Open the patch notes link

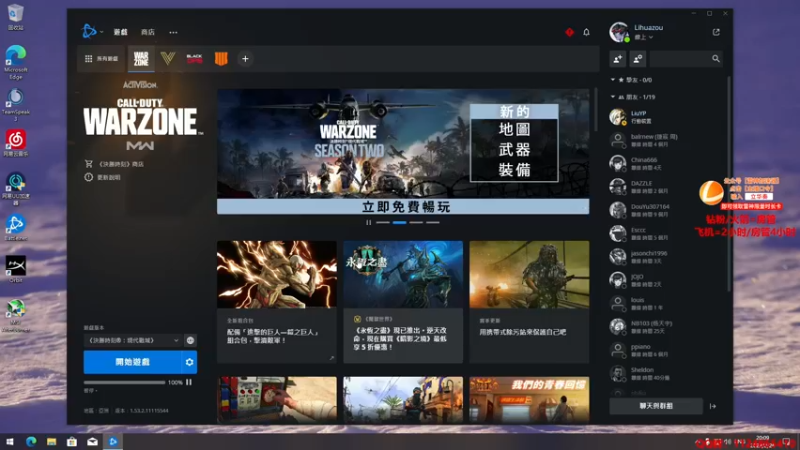coord(103,177)
